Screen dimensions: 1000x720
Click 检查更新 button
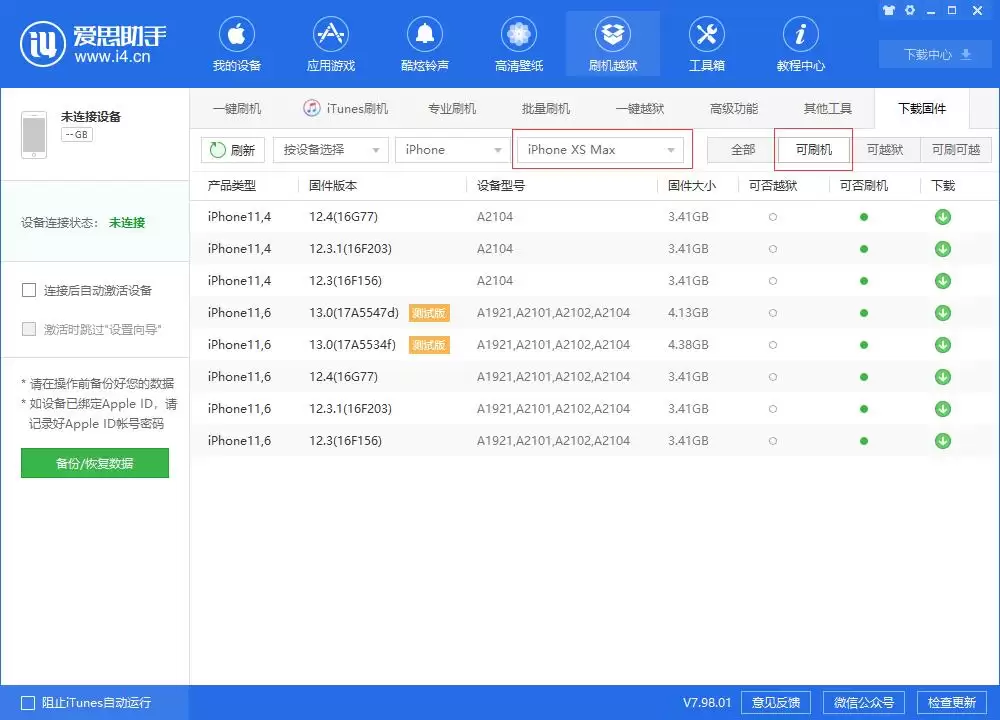click(x=952, y=703)
